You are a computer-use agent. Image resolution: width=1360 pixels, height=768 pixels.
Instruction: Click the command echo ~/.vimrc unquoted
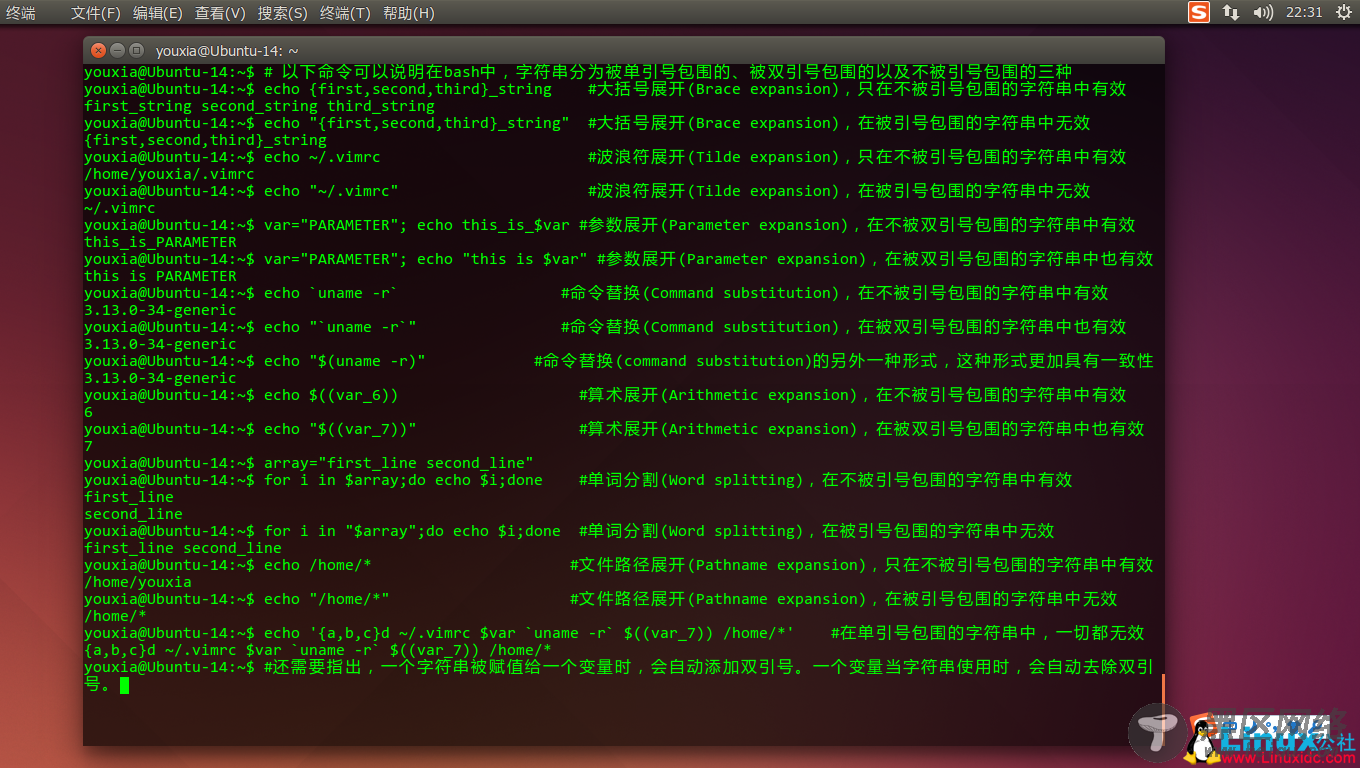(x=322, y=157)
